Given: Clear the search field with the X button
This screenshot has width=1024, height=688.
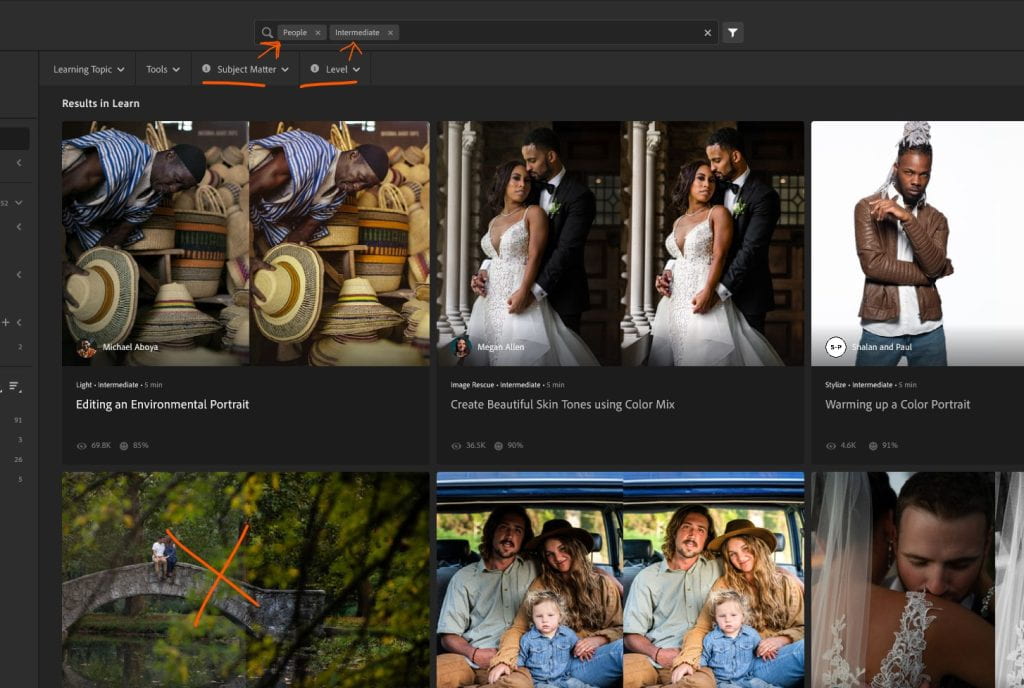Looking at the screenshot, I should click(707, 31).
